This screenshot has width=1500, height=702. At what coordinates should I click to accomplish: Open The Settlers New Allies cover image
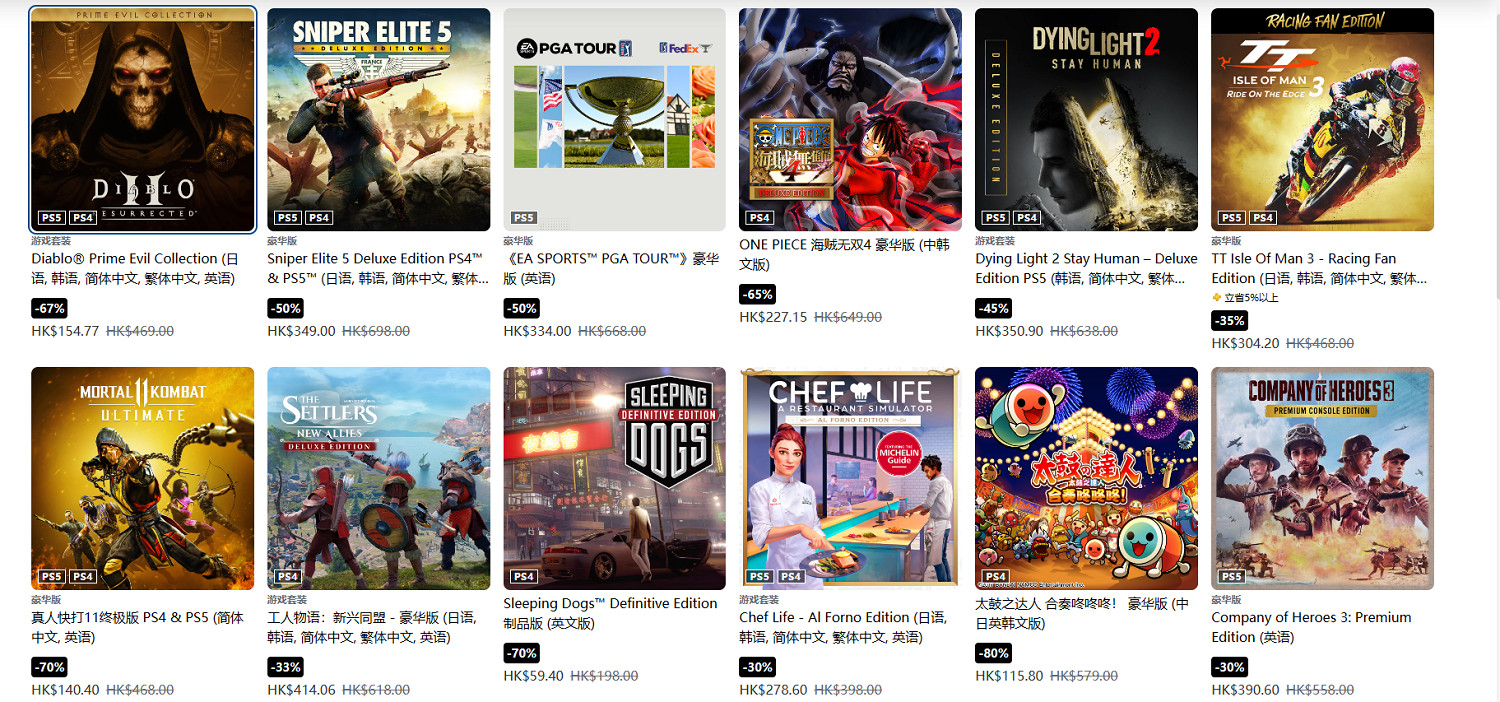(x=379, y=479)
